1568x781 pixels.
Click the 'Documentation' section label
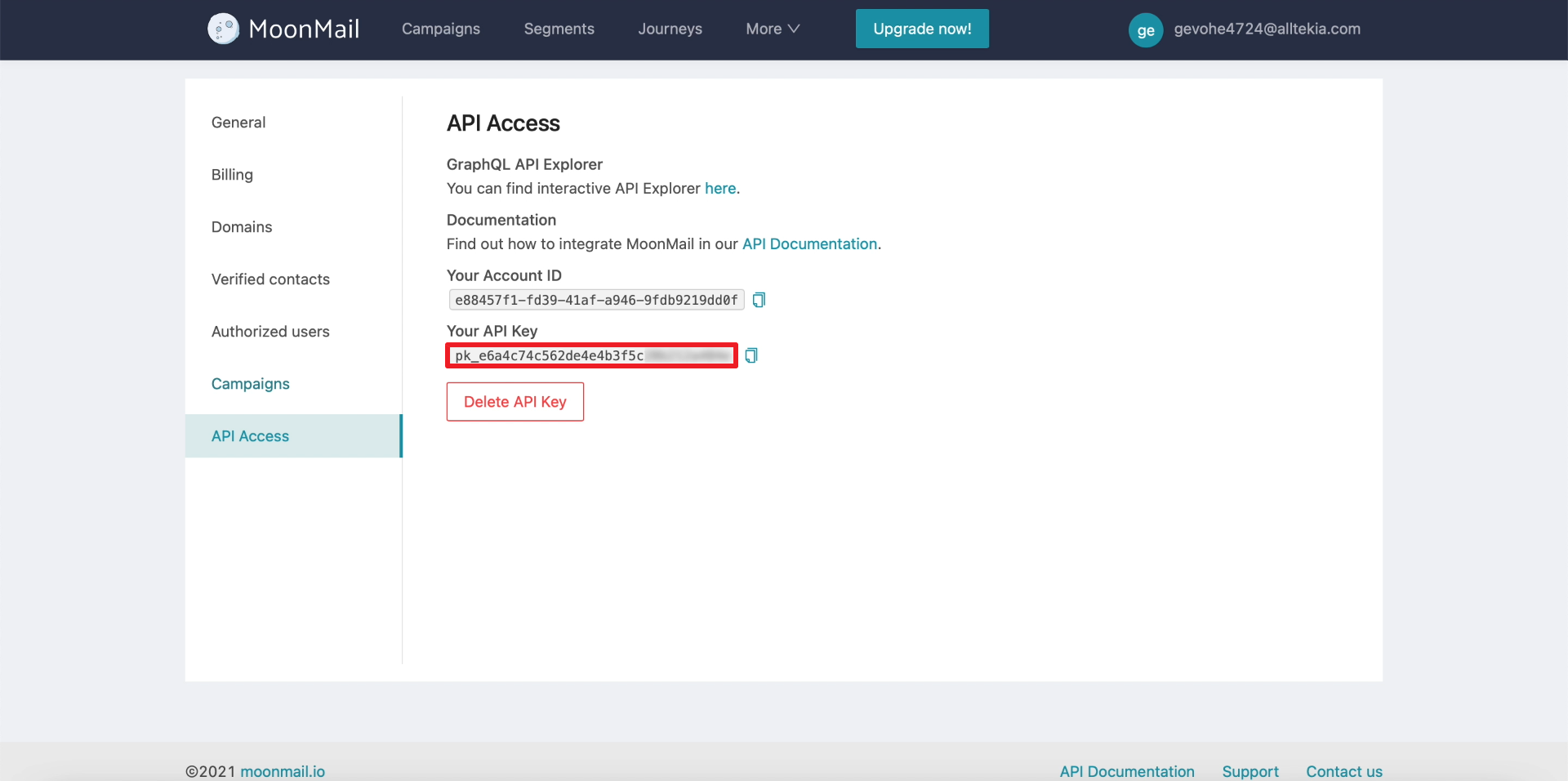(501, 220)
